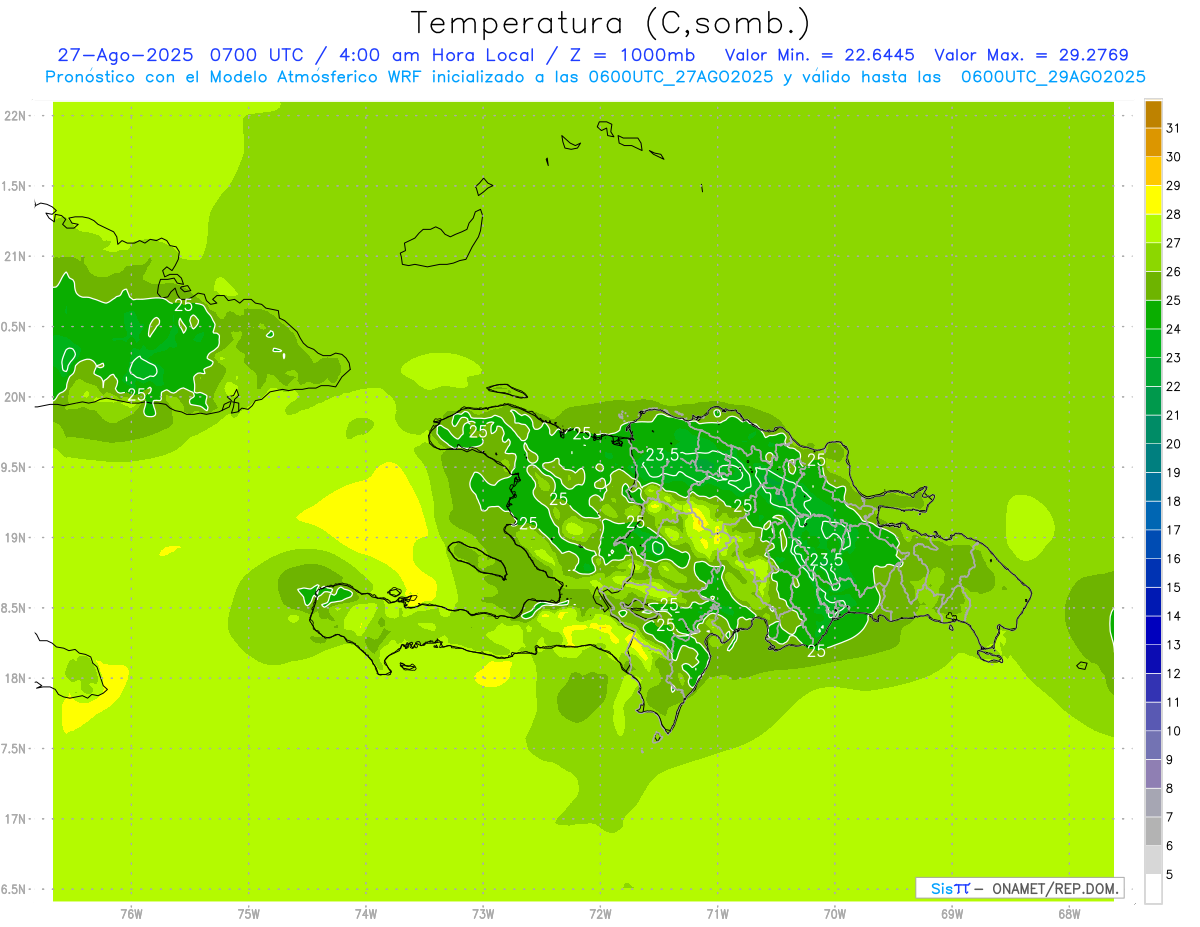The height and width of the screenshot is (927, 1200).
Task: Click the legend value '24'
Action: coord(1174,329)
